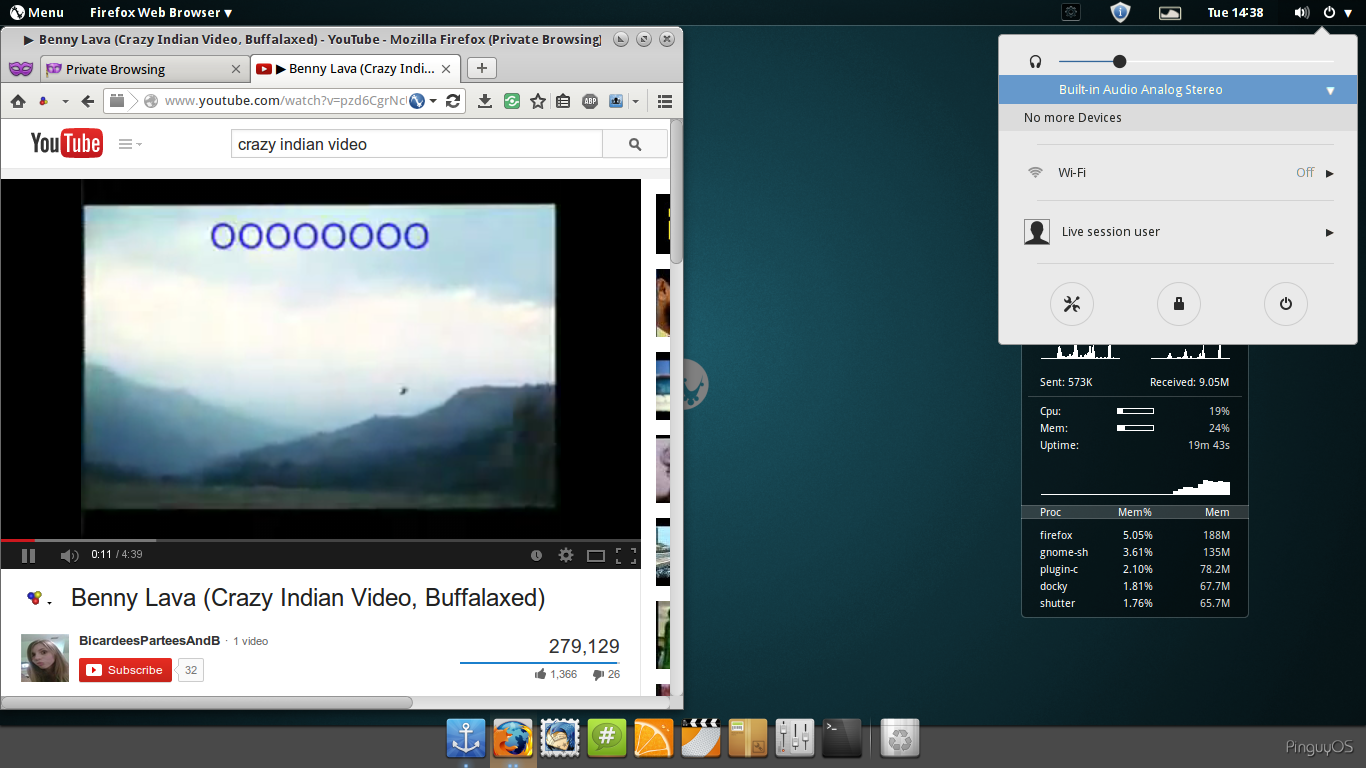Open the Menu button in the top panel
This screenshot has width=1366, height=768.
click(x=37, y=12)
